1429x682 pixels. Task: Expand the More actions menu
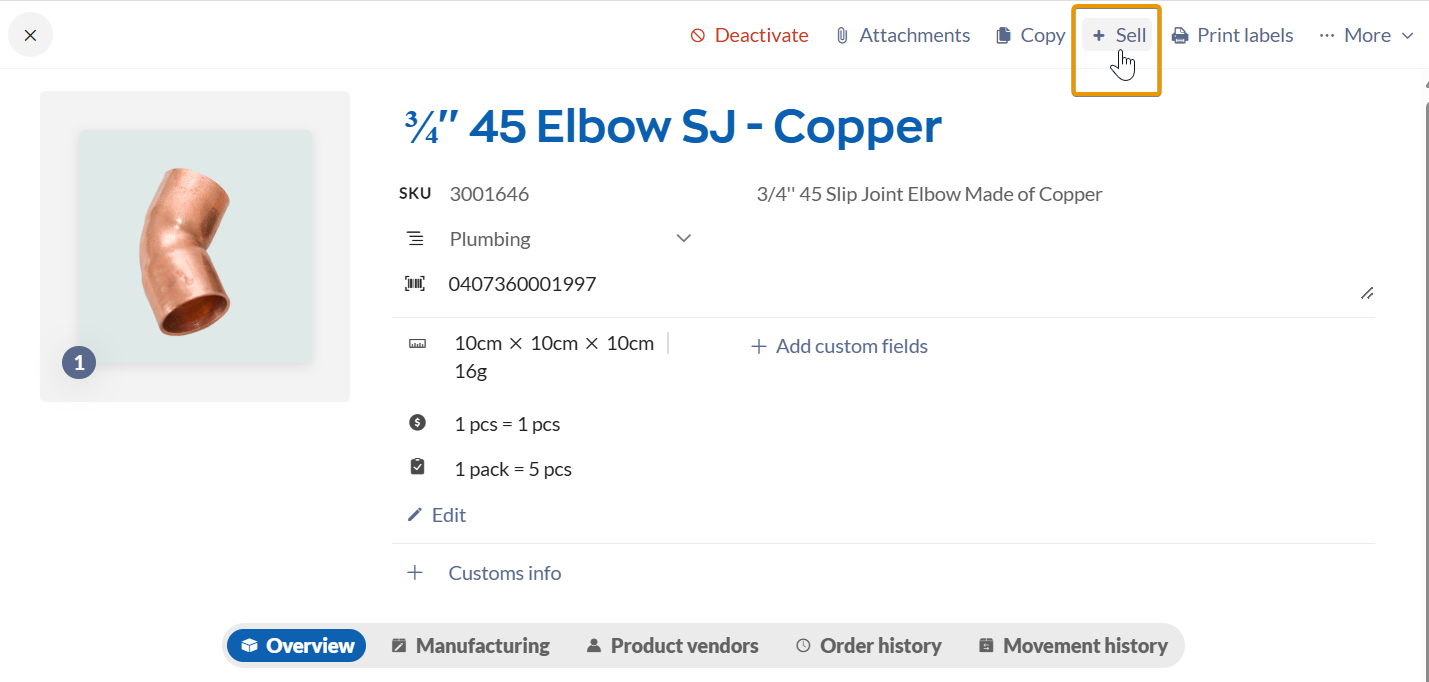pyautogui.click(x=1366, y=36)
